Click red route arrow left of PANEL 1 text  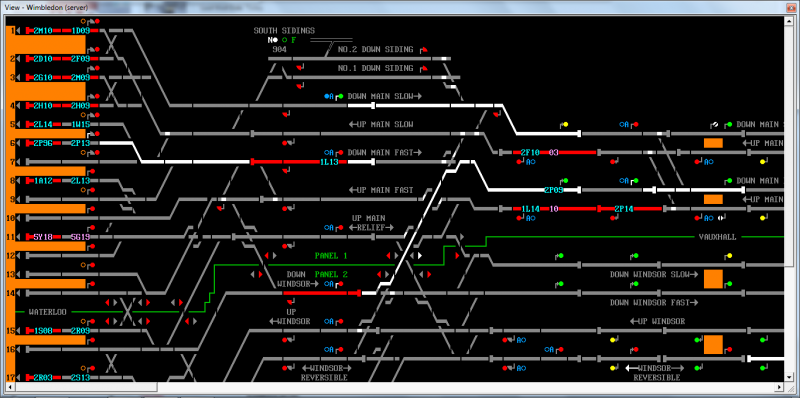(267, 256)
